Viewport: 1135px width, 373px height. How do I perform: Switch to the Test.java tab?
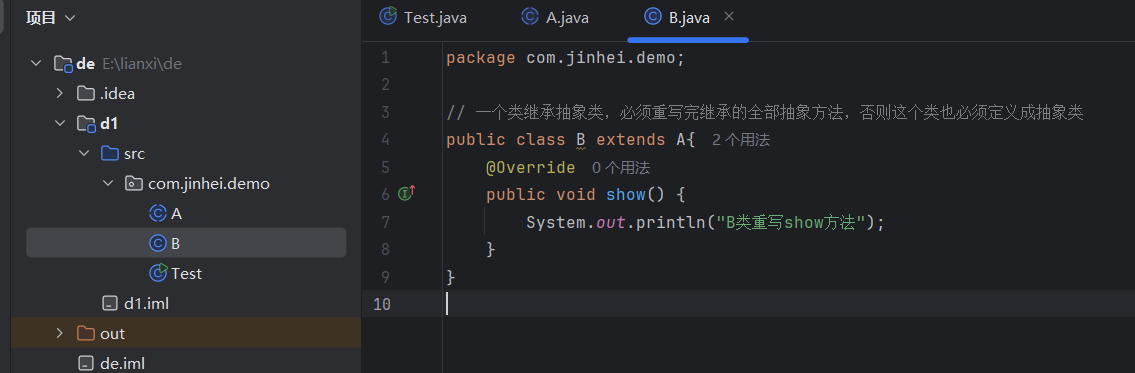click(x=423, y=17)
